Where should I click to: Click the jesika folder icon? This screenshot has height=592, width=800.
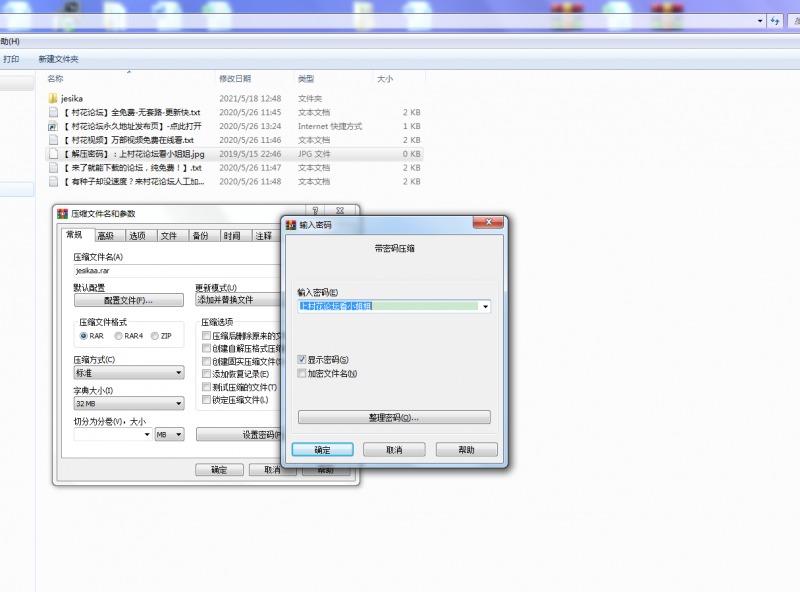click(53, 98)
